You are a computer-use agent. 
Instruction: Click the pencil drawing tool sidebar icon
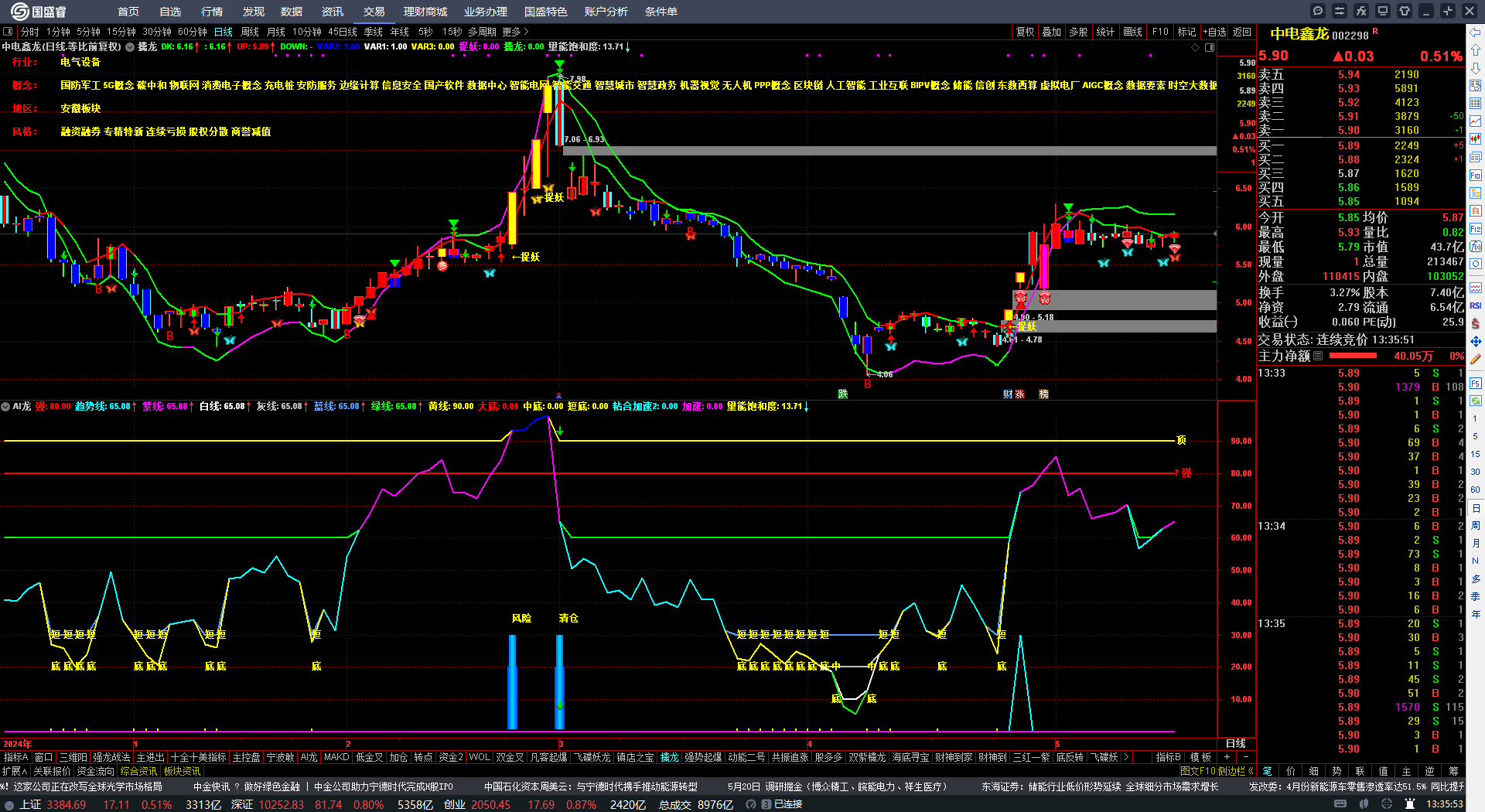(x=1476, y=359)
